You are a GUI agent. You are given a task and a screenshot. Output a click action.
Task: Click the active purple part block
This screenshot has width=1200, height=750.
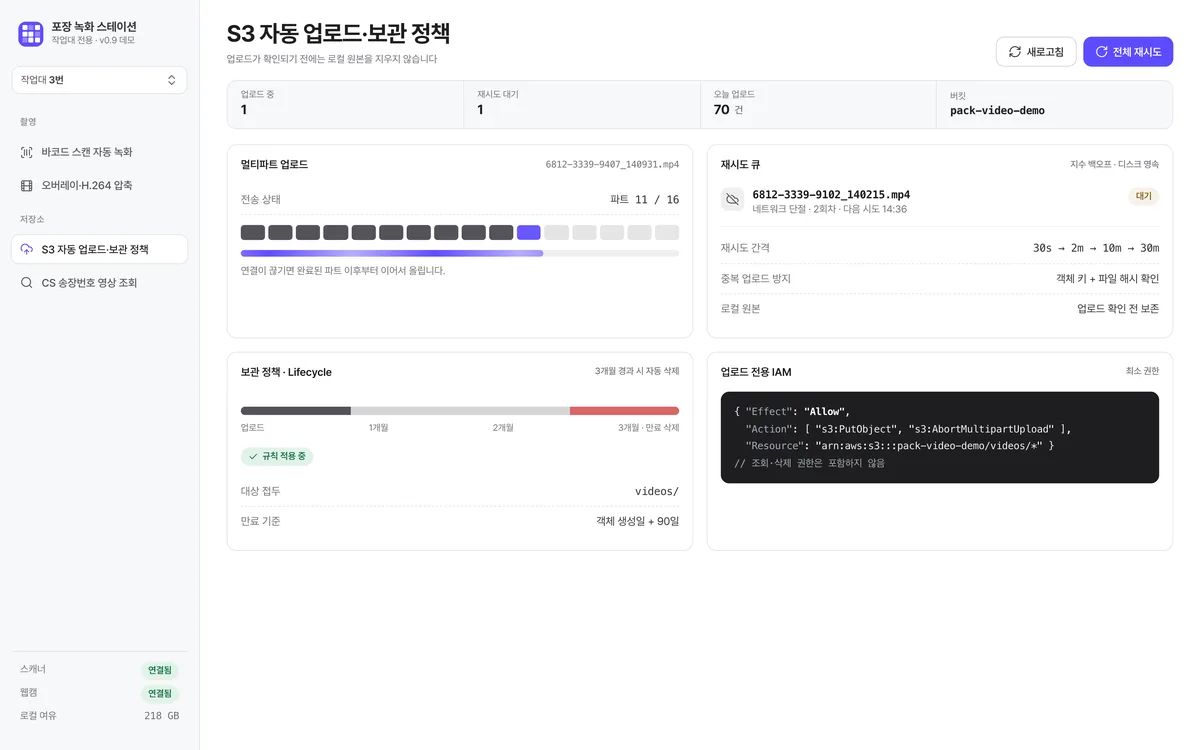pyautogui.click(x=529, y=232)
